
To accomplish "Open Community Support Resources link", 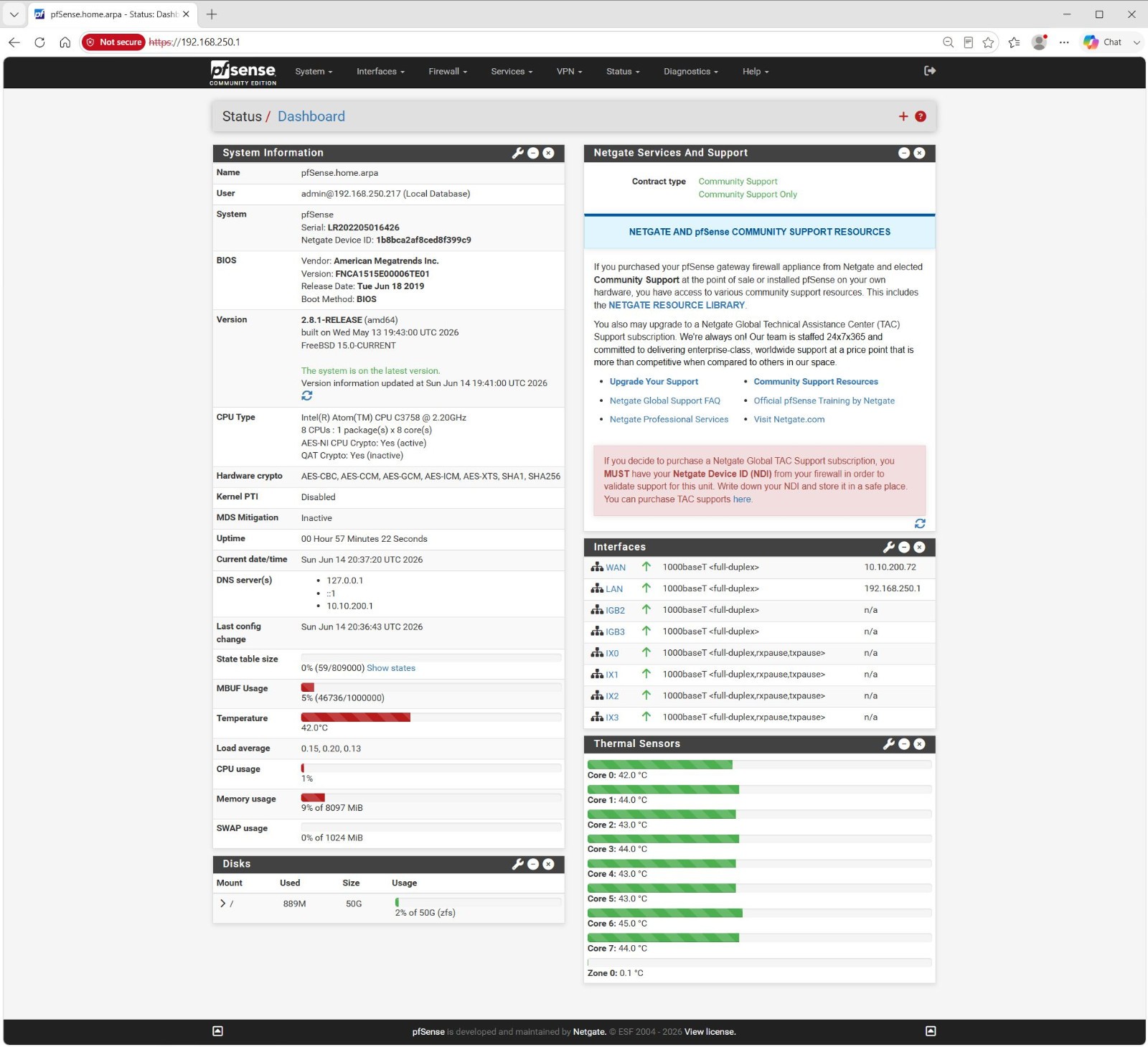I will tap(816, 382).
